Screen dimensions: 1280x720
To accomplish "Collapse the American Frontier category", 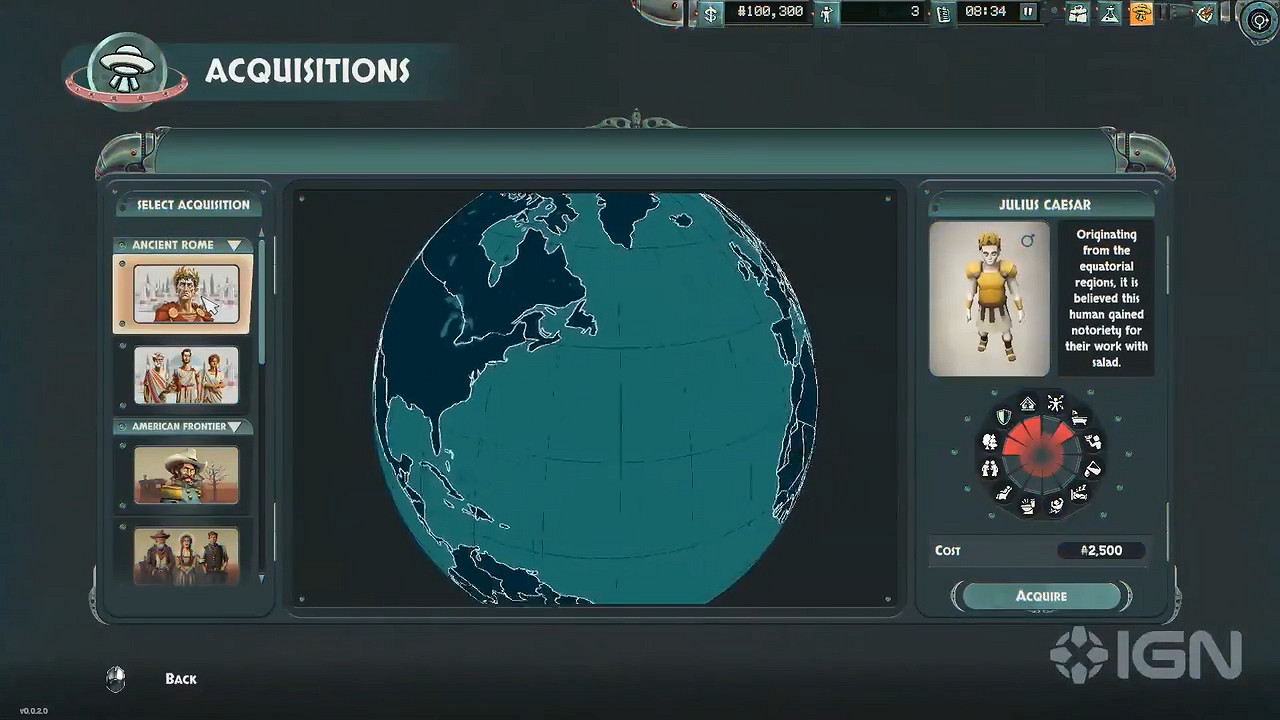I will pyautogui.click(x=234, y=427).
